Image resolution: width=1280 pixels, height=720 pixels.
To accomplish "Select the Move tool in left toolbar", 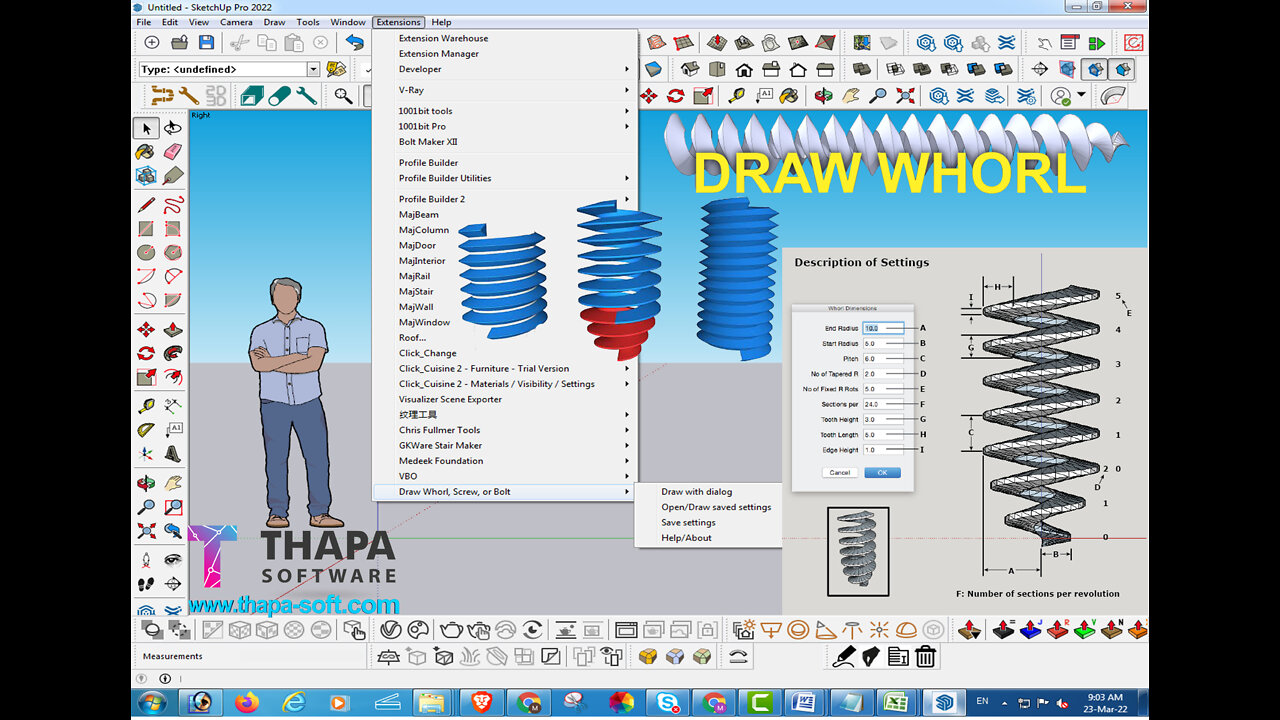I will (x=146, y=330).
